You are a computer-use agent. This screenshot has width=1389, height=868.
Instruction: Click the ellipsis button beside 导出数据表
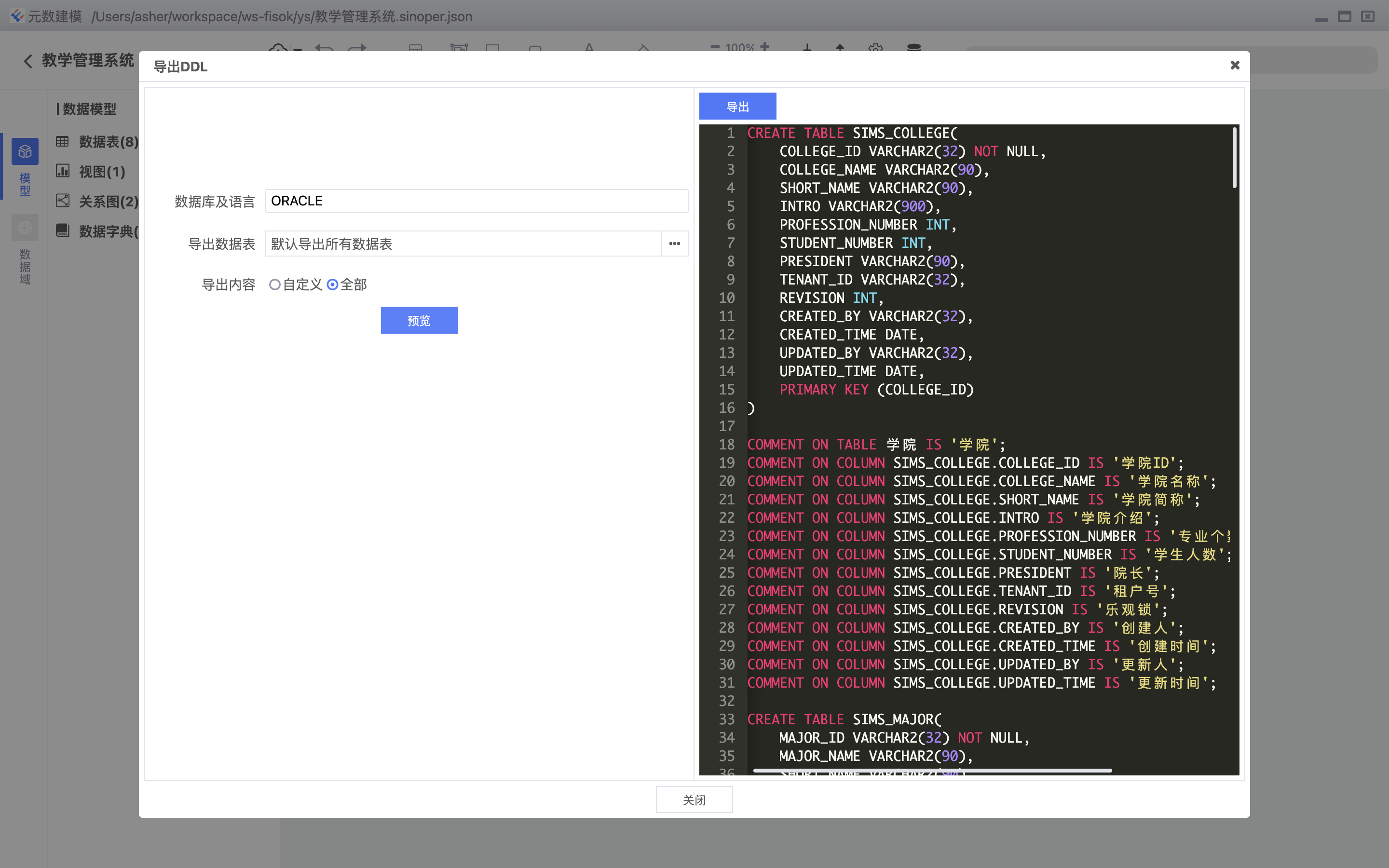coord(674,244)
